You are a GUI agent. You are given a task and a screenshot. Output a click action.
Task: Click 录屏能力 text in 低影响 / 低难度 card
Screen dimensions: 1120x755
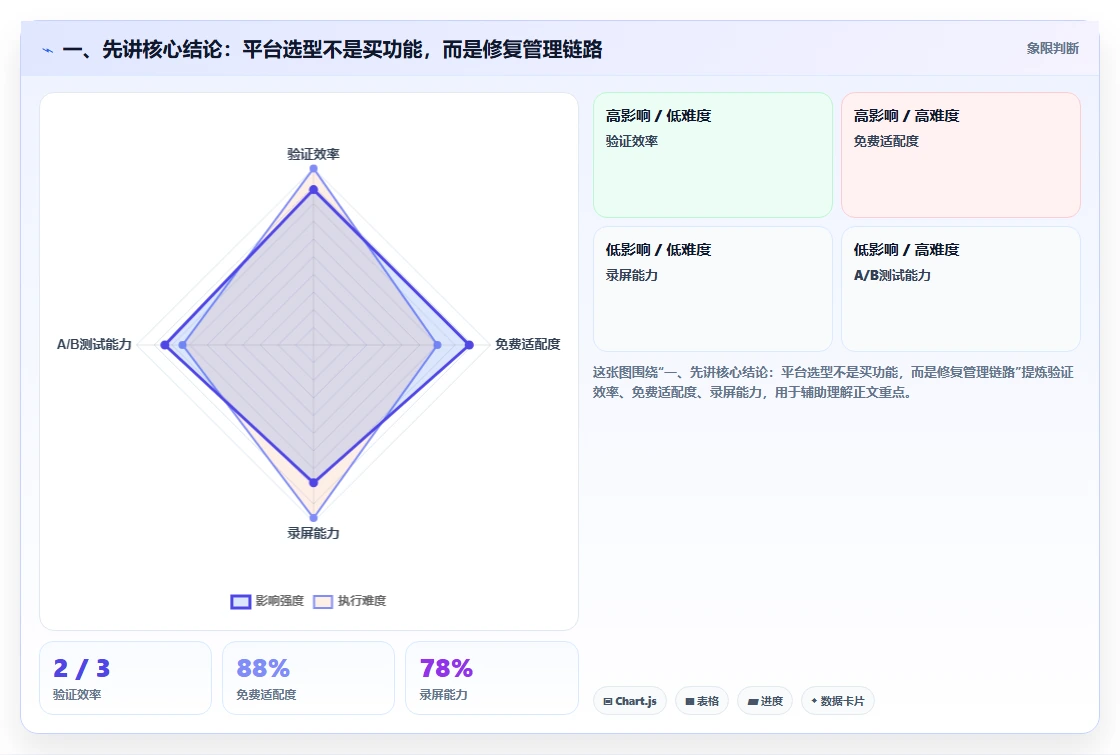[x=631, y=275]
